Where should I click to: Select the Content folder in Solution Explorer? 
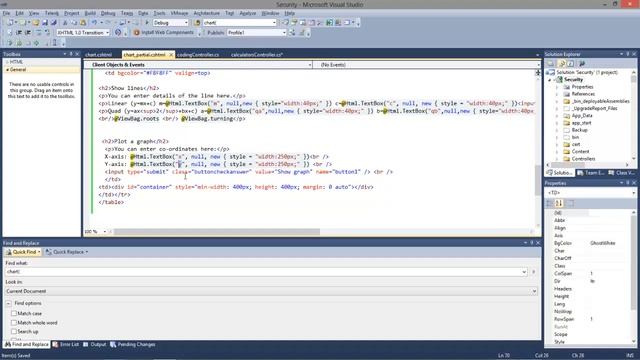click(x=580, y=151)
